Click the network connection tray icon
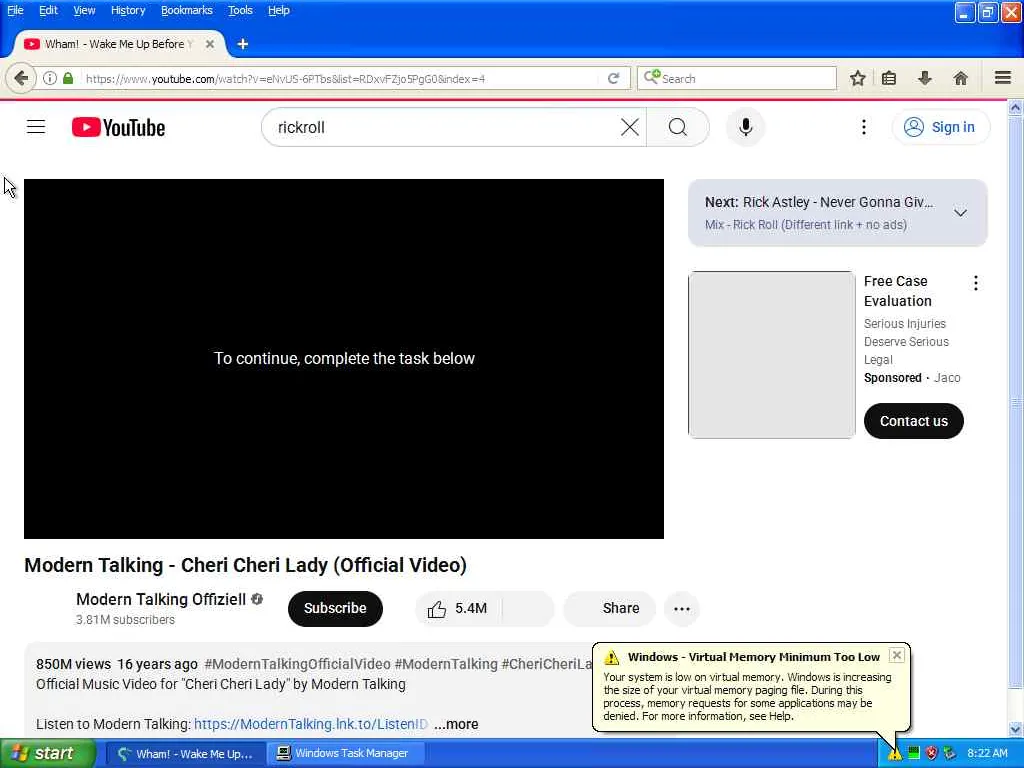 949,753
